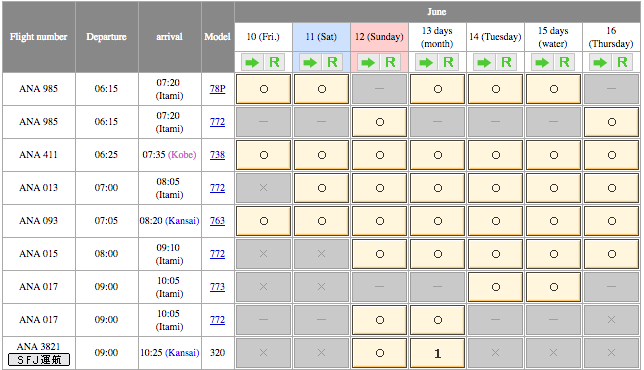Click the SFJ運航 badge under ANA 3821
Image resolution: width=644 pixels, height=370 pixels.
(39, 360)
